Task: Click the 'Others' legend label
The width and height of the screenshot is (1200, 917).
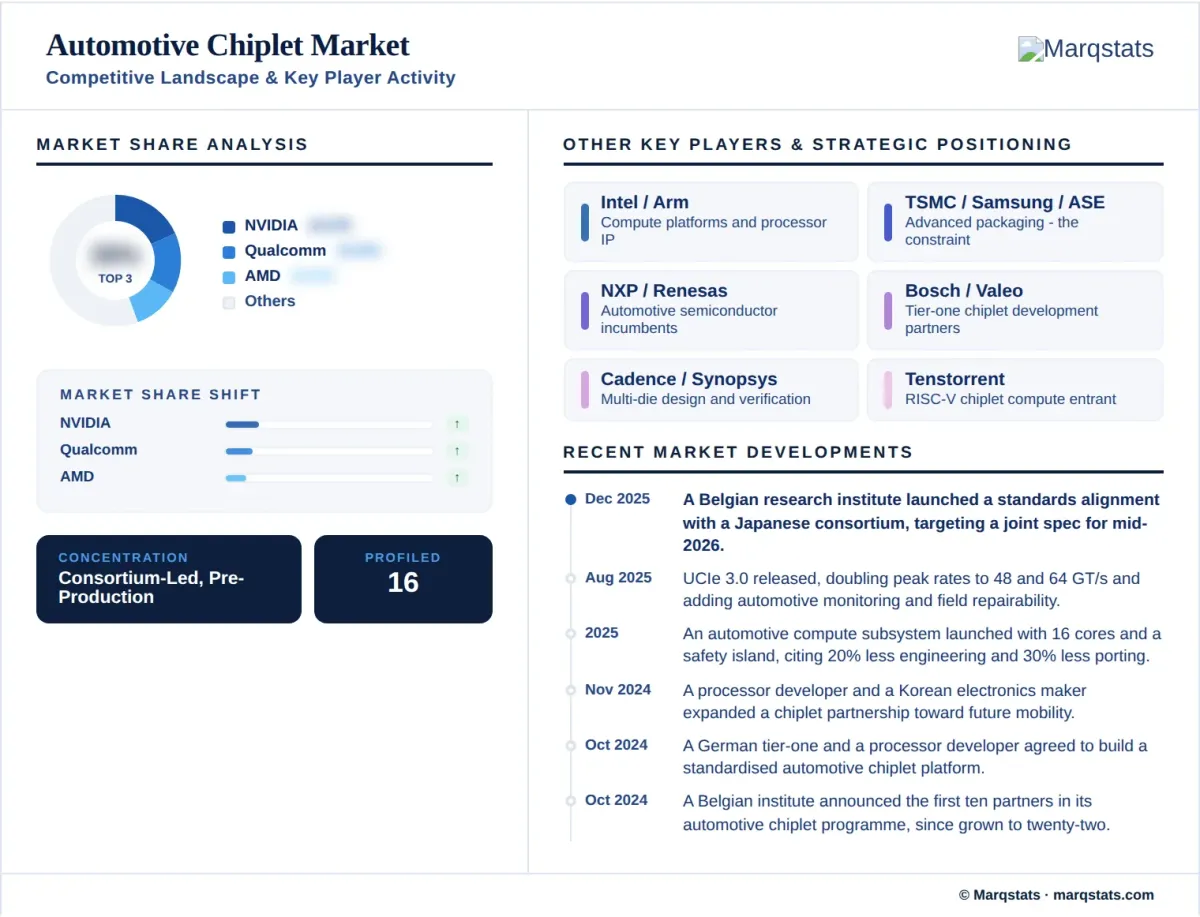Action: [x=270, y=301]
